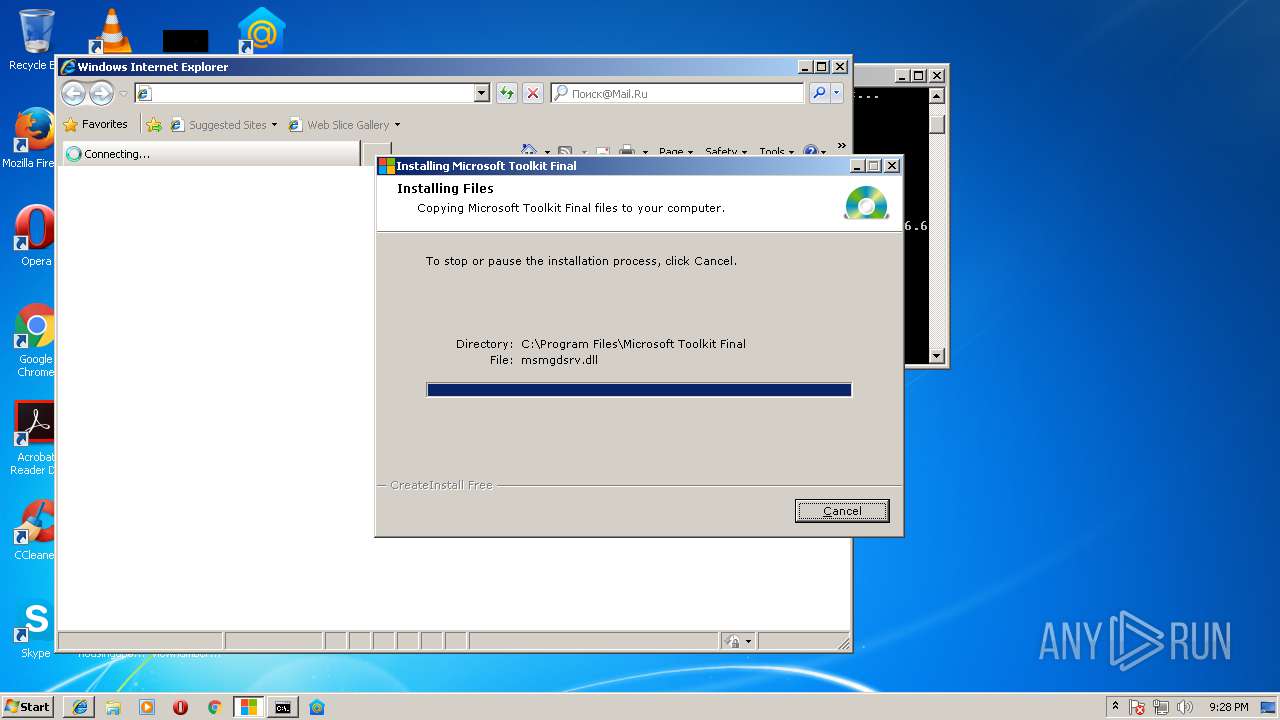Click the Microsoft Toolkit installer taskbar button
The height and width of the screenshot is (720, 1280).
click(x=248, y=707)
